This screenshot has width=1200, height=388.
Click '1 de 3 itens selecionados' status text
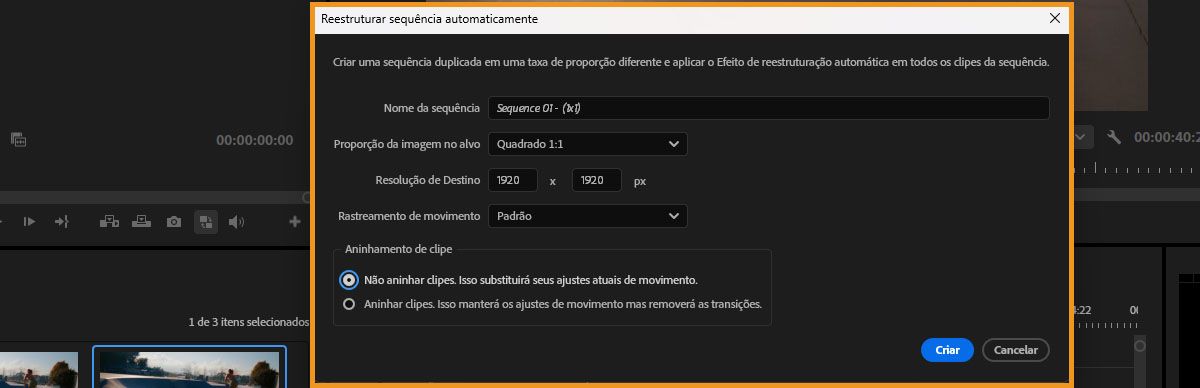click(x=249, y=322)
